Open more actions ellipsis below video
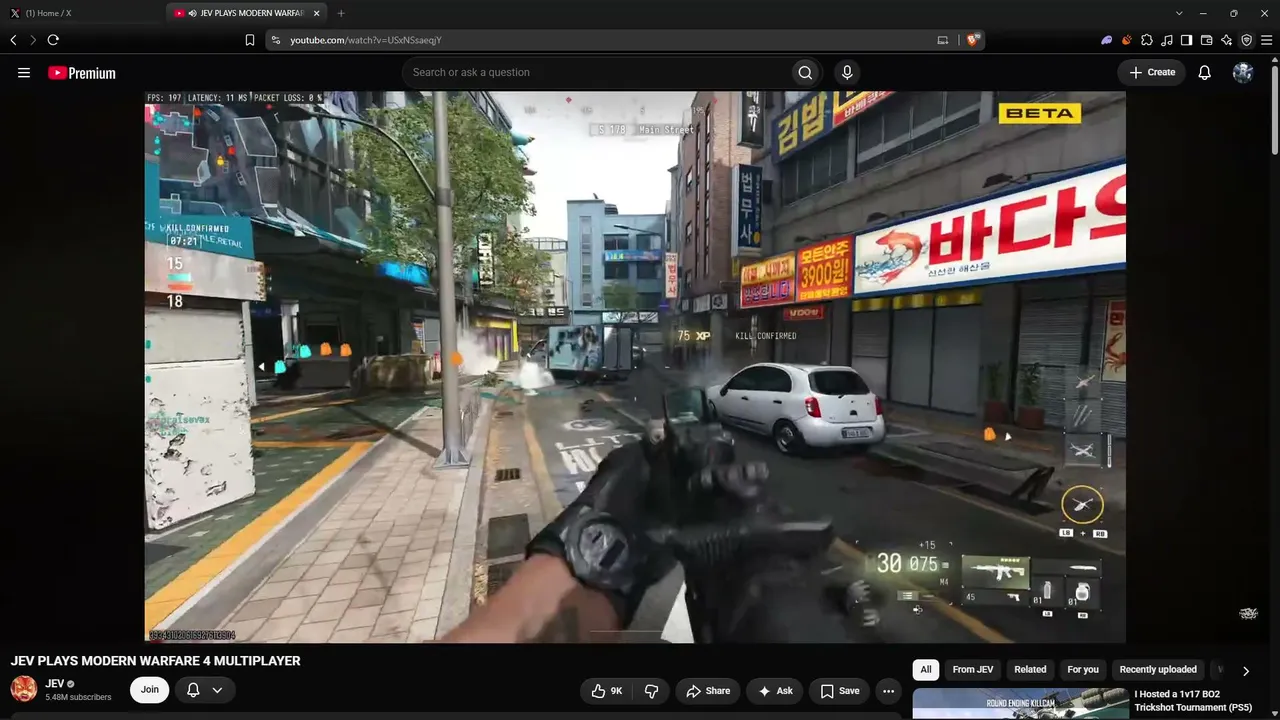1280x720 pixels. 888,691
